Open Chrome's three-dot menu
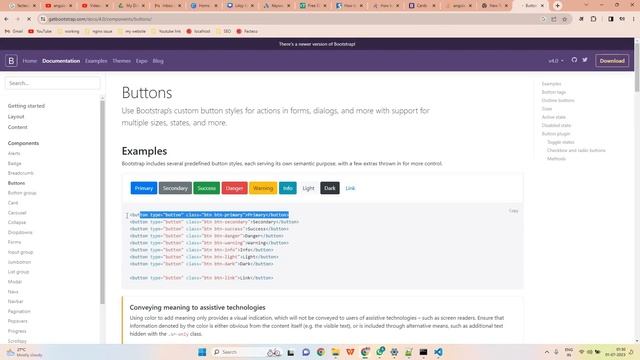This screenshot has height=360, width=640. pyautogui.click(x=633, y=19)
